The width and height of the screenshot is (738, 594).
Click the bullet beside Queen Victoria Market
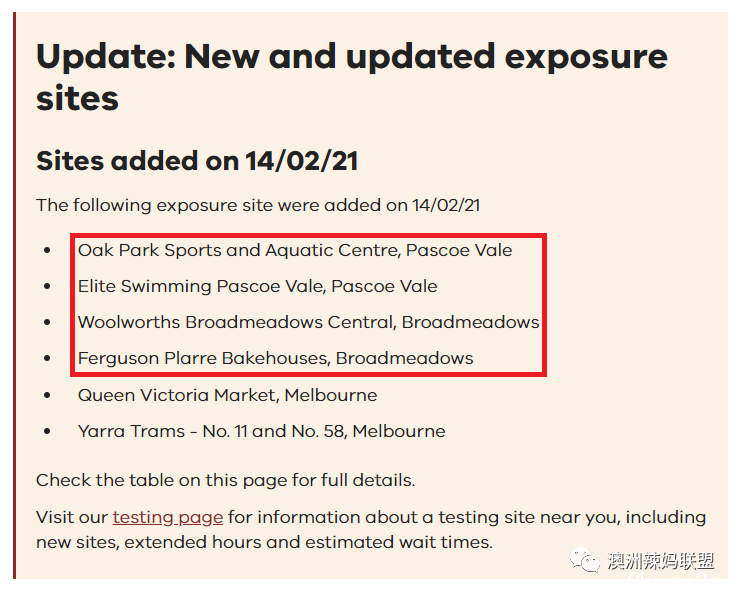coord(47,395)
